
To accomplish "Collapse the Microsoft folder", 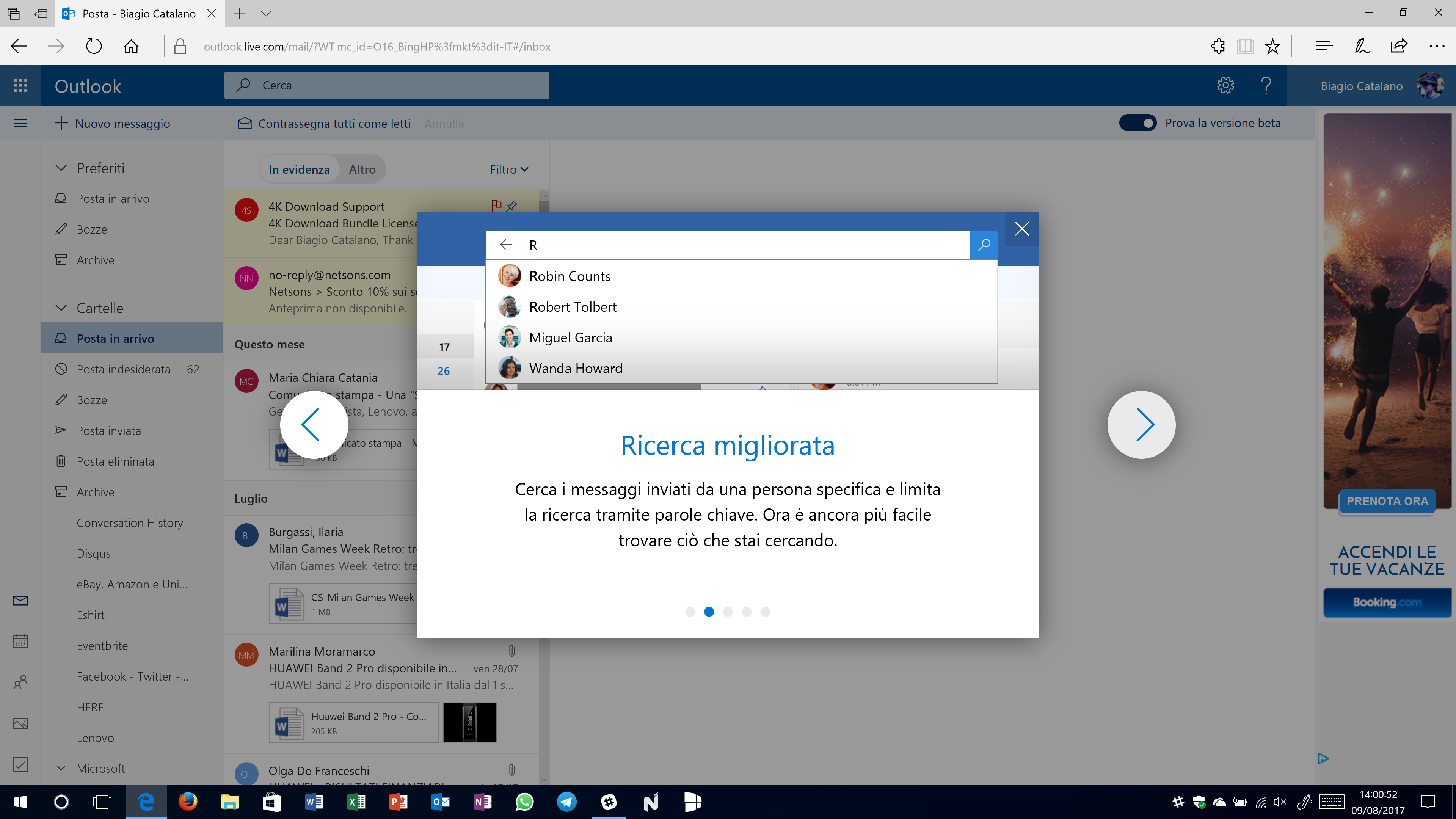I will (x=61, y=768).
